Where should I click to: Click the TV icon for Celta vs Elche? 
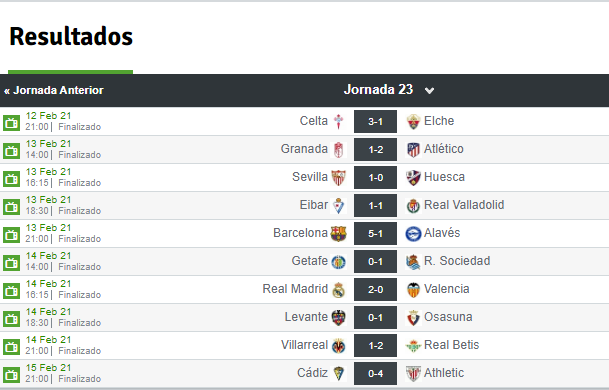click(x=11, y=123)
